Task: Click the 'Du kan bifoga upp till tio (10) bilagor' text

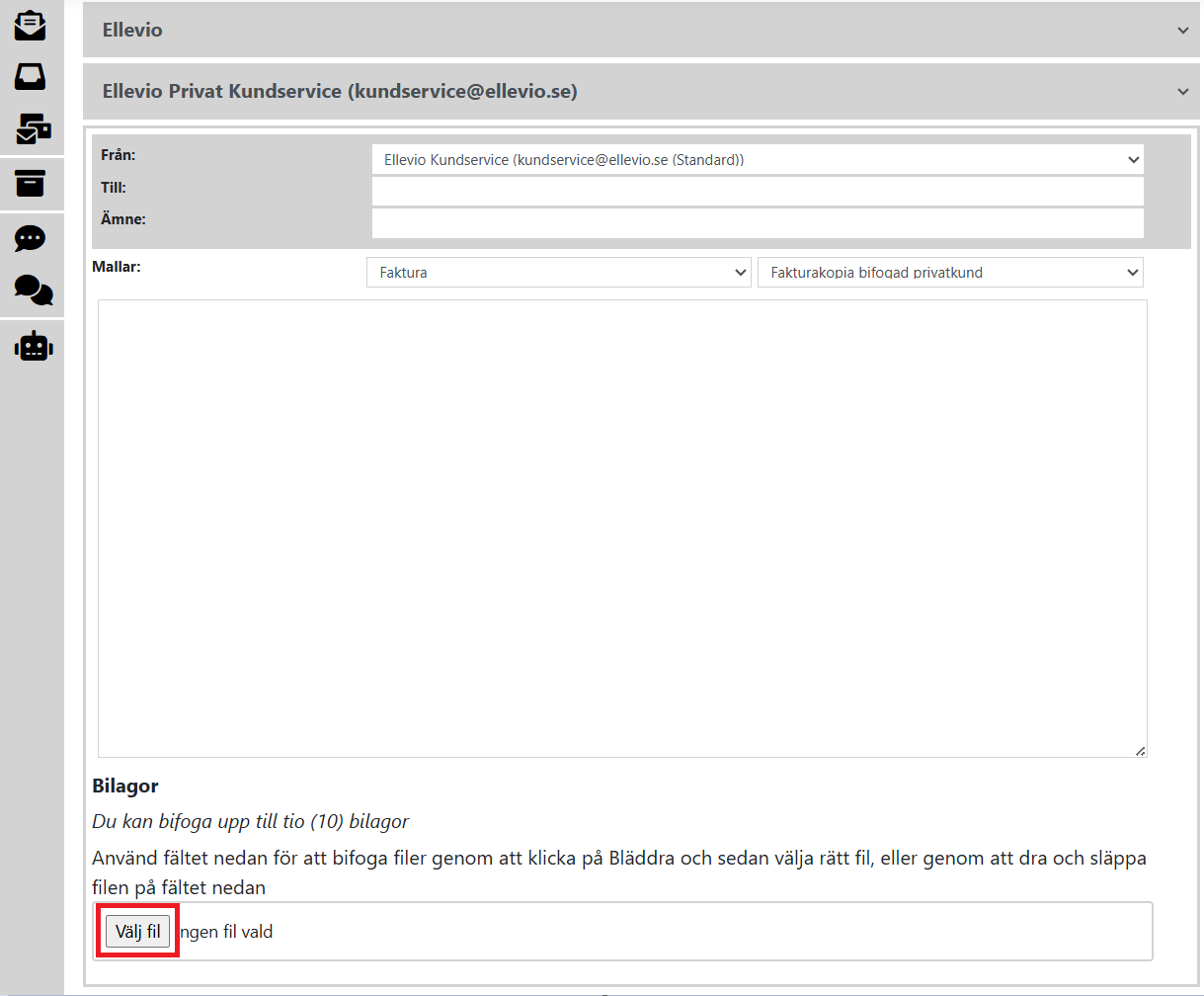Action: [x=250, y=822]
